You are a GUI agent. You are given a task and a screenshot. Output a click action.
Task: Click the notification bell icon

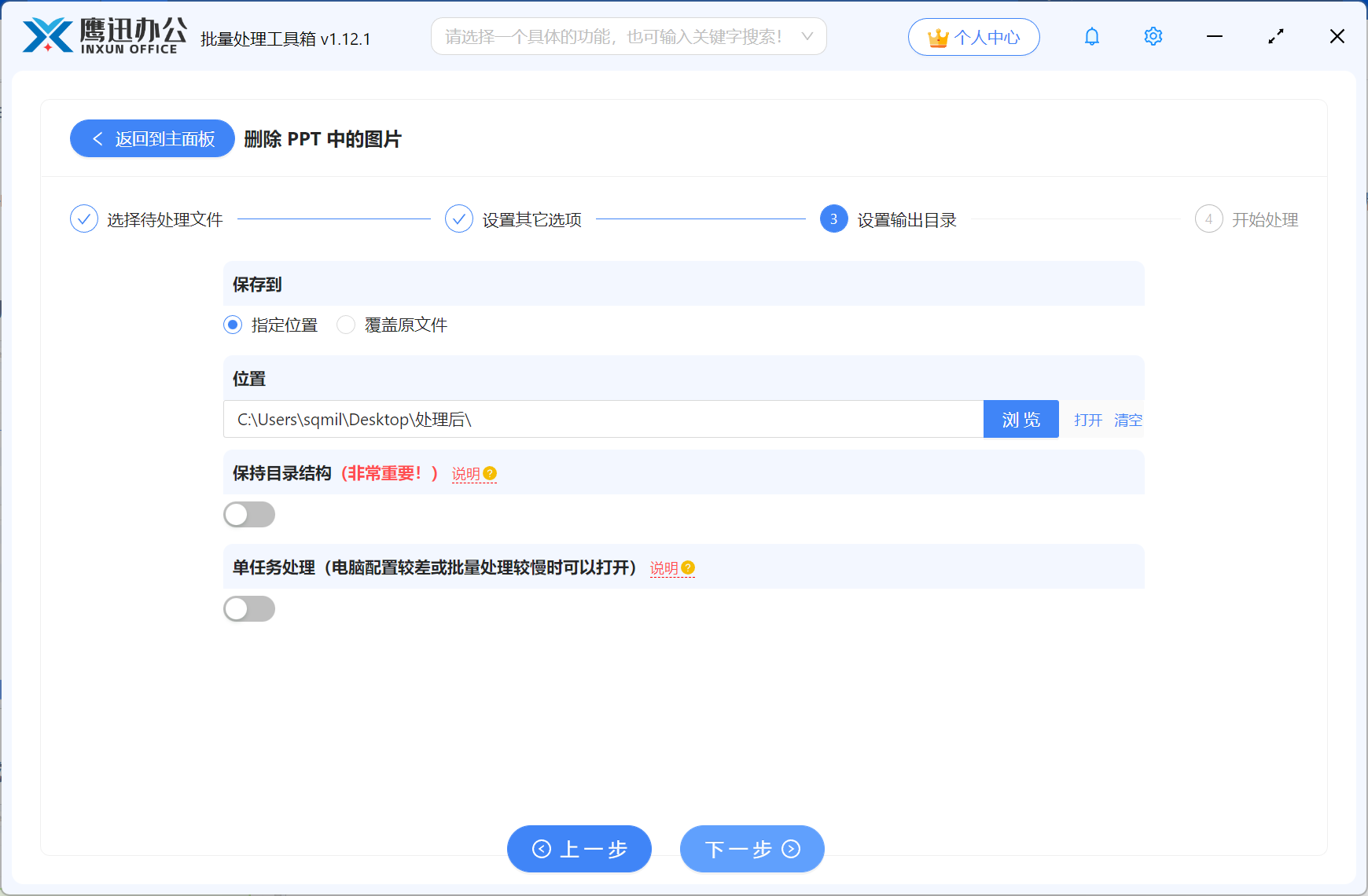pyautogui.click(x=1091, y=36)
